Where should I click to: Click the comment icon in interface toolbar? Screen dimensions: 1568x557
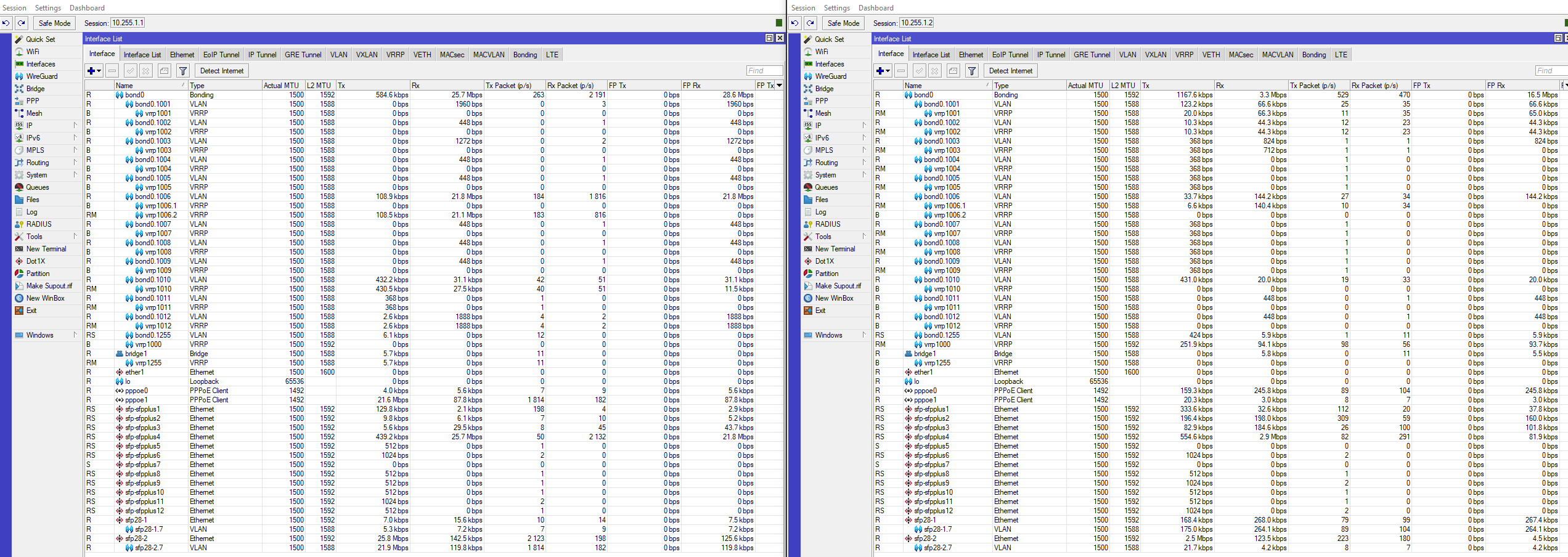tap(164, 70)
